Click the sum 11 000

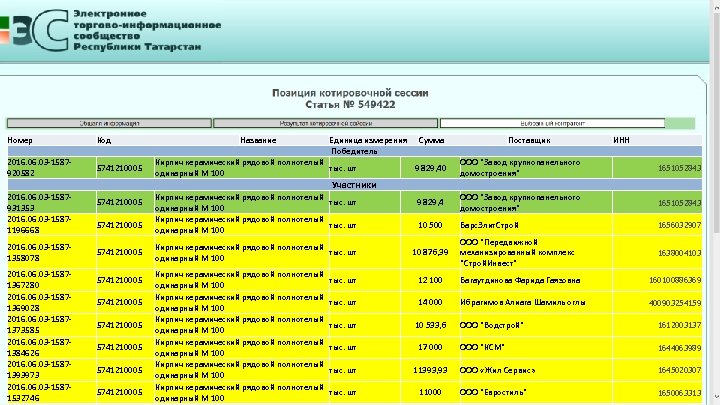[x=430, y=393]
